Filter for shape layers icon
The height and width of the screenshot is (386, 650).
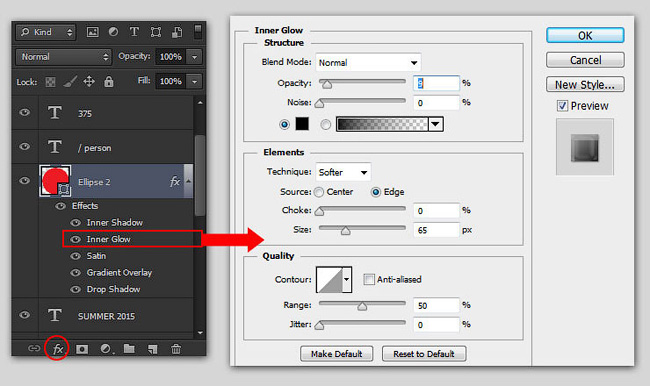tap(156, 32)
